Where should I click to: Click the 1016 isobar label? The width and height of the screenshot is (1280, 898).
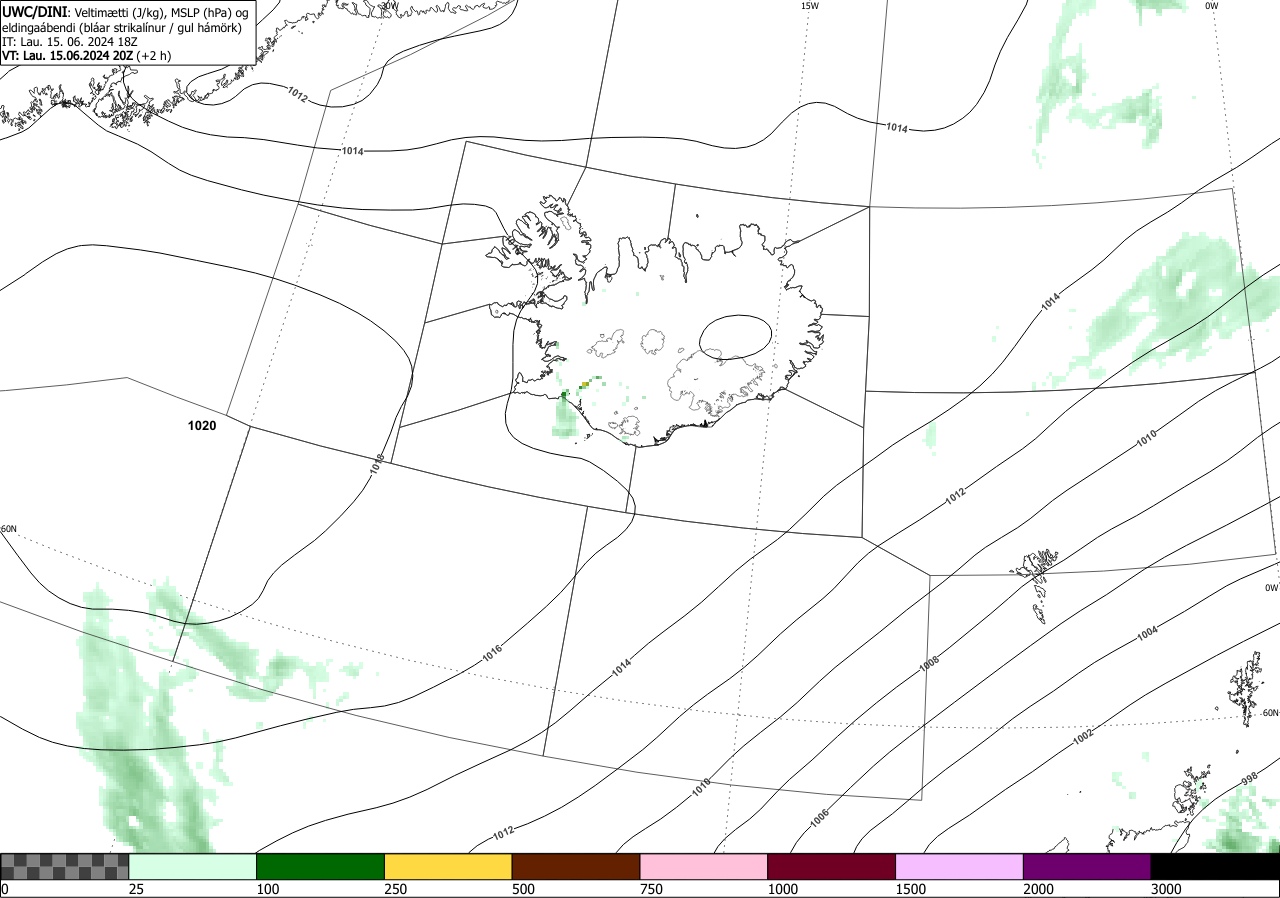click(x=492, y=653)
